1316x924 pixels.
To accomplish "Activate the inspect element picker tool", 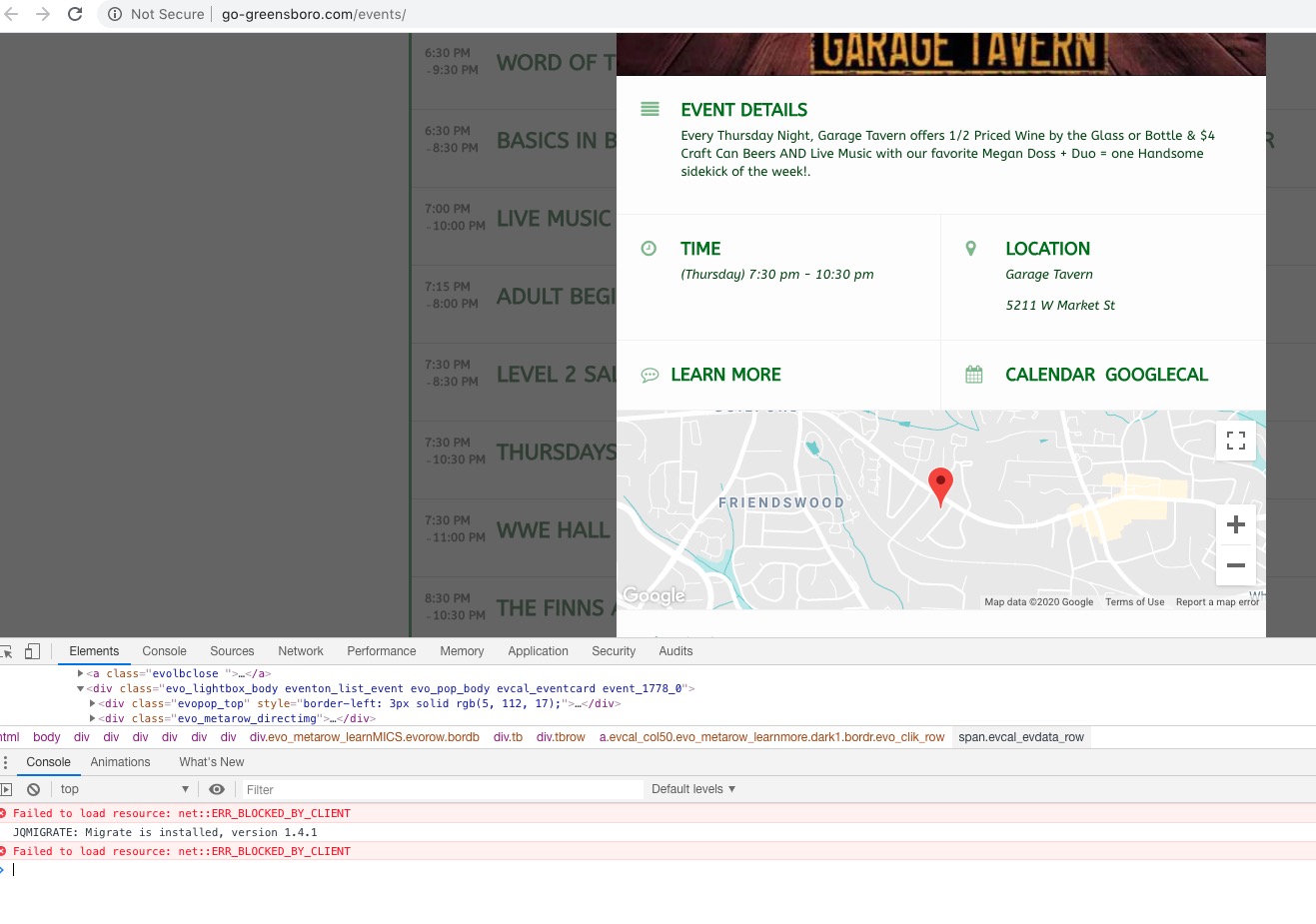I will coord(6,651).
